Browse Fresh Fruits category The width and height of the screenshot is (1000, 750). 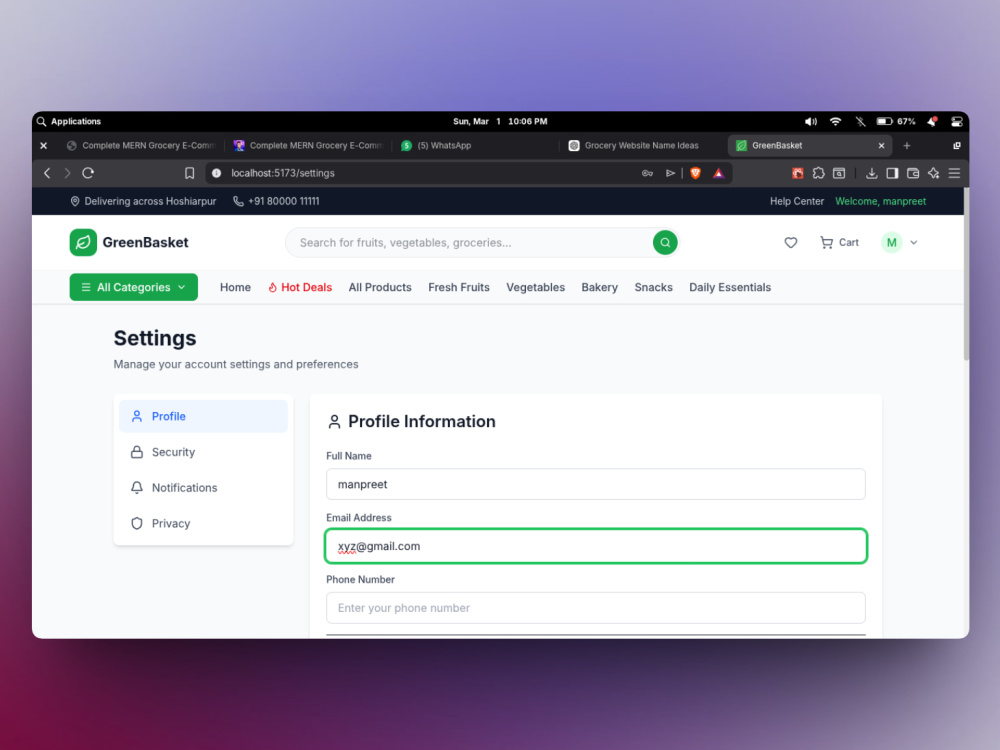(459, 287)
